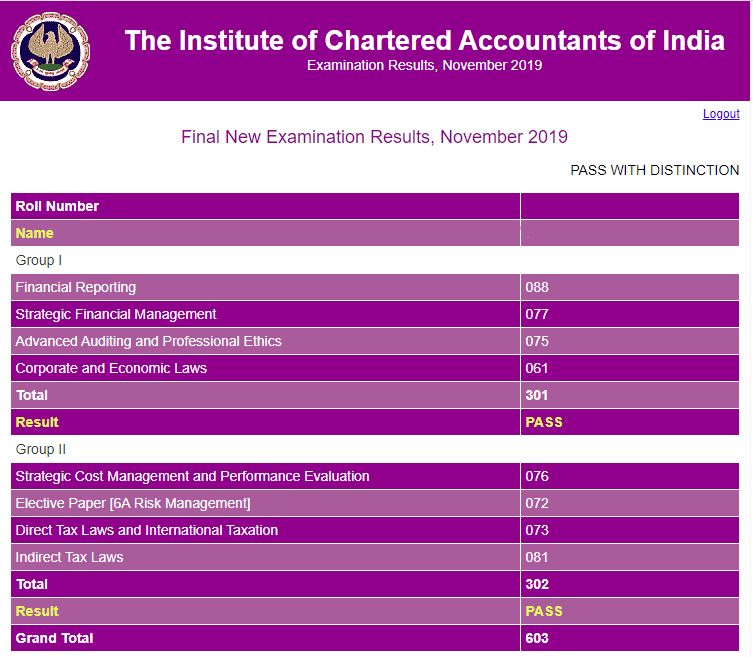This screenshot has height=657, width=753.
Task: Click the Advanced Auditing and Professional Ethics row
Action: [x=148, y=341]
